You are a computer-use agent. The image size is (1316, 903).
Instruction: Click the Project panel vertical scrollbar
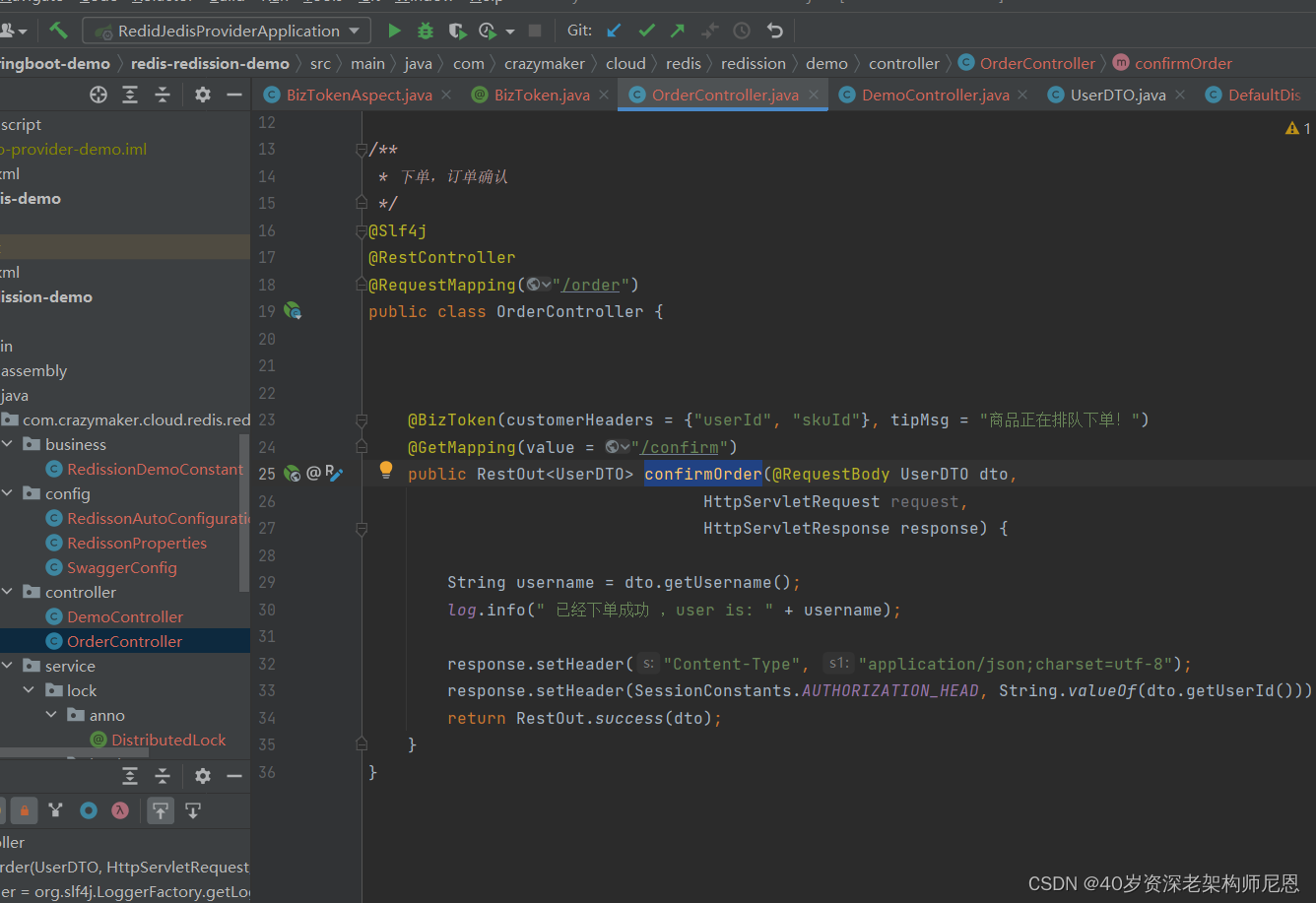point(244,512)
